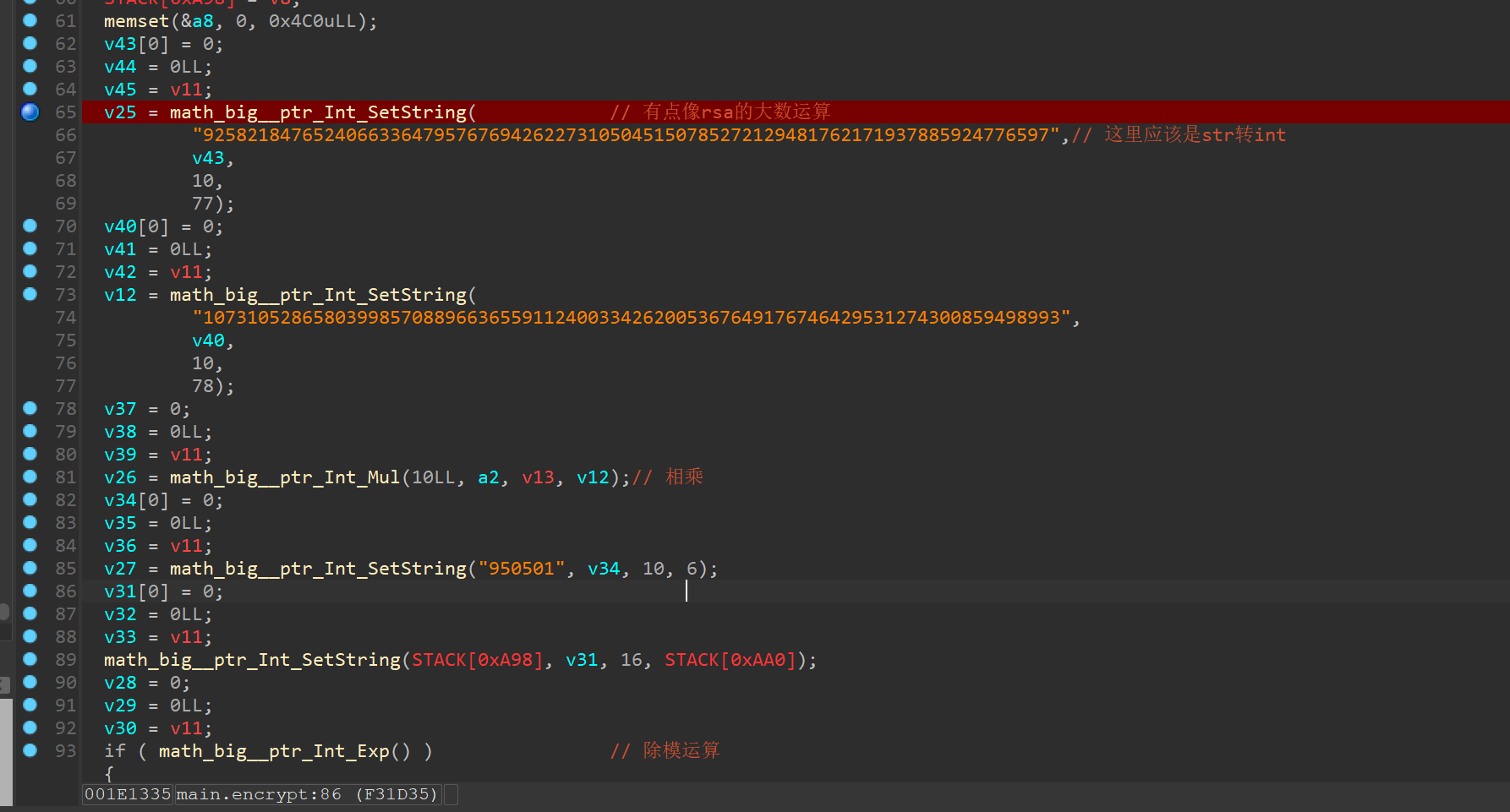The width and height of the screenshot is (1510, 812).
Task: Click the breakpoint dot beside line 70
Action: click(x=30, y=226)
